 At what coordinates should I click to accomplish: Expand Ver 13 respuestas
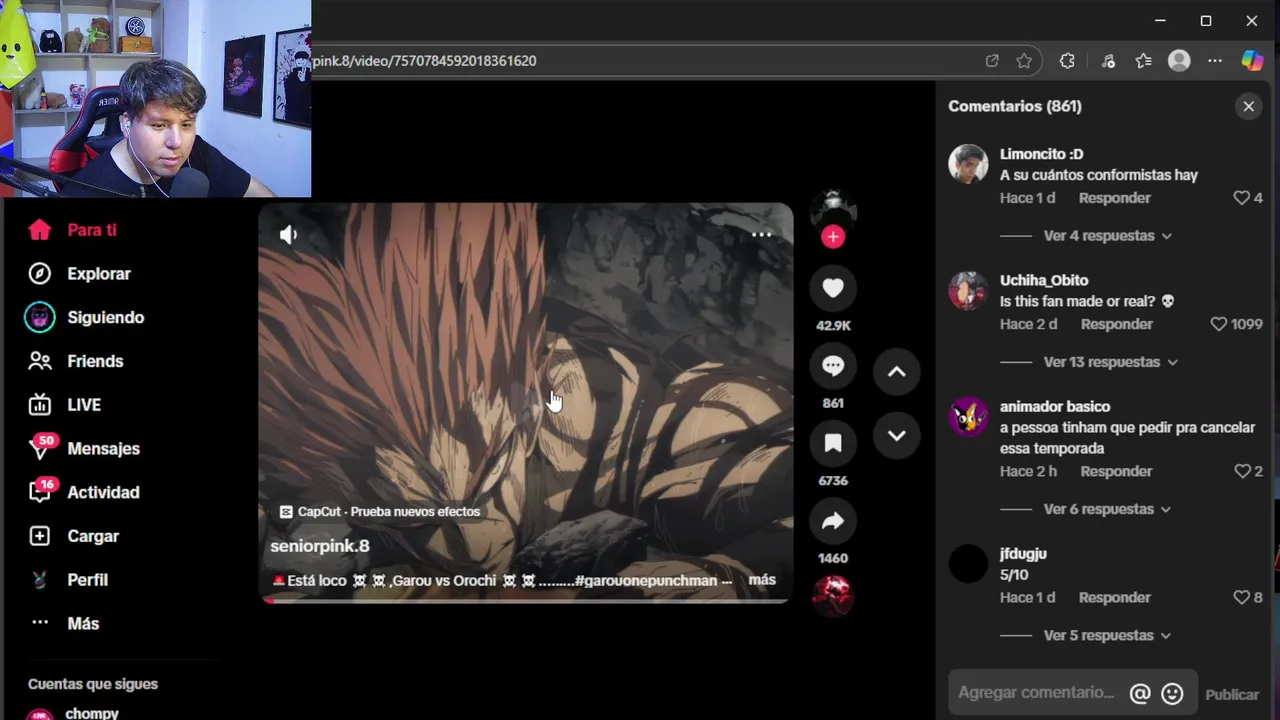[x=1110, y=362]
